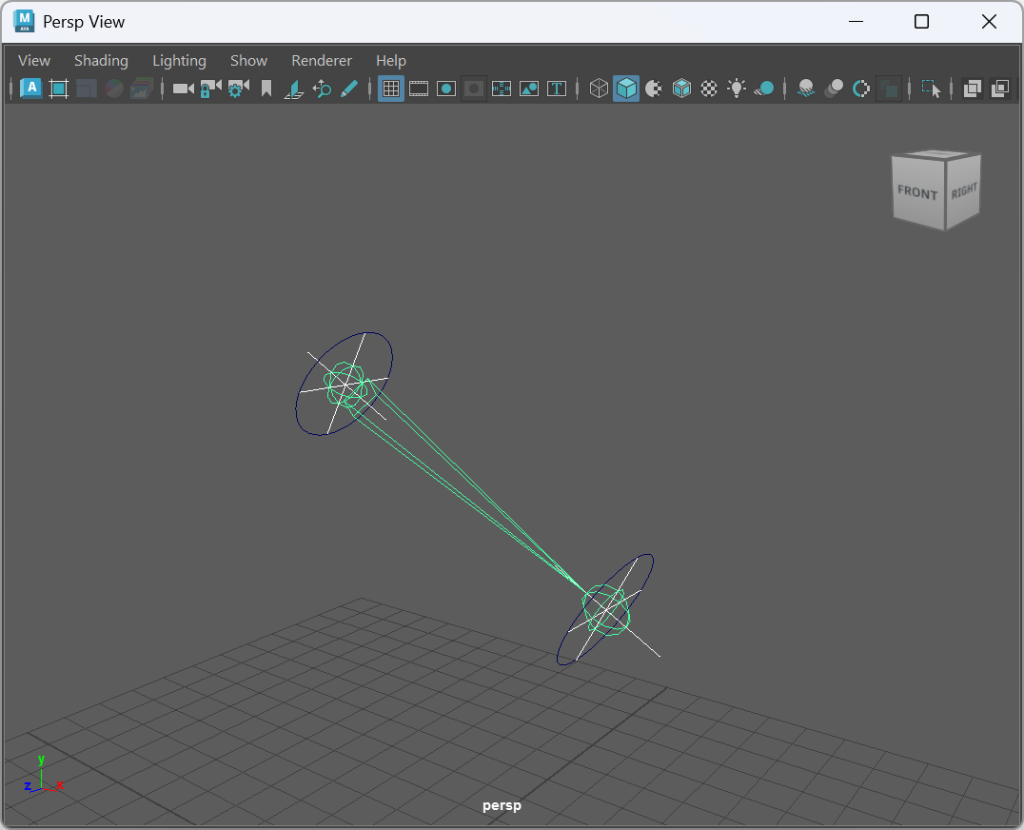Enable Isolate Select icon
Image resolution: width=1024 pixels, height=830 pixels.
931,89
